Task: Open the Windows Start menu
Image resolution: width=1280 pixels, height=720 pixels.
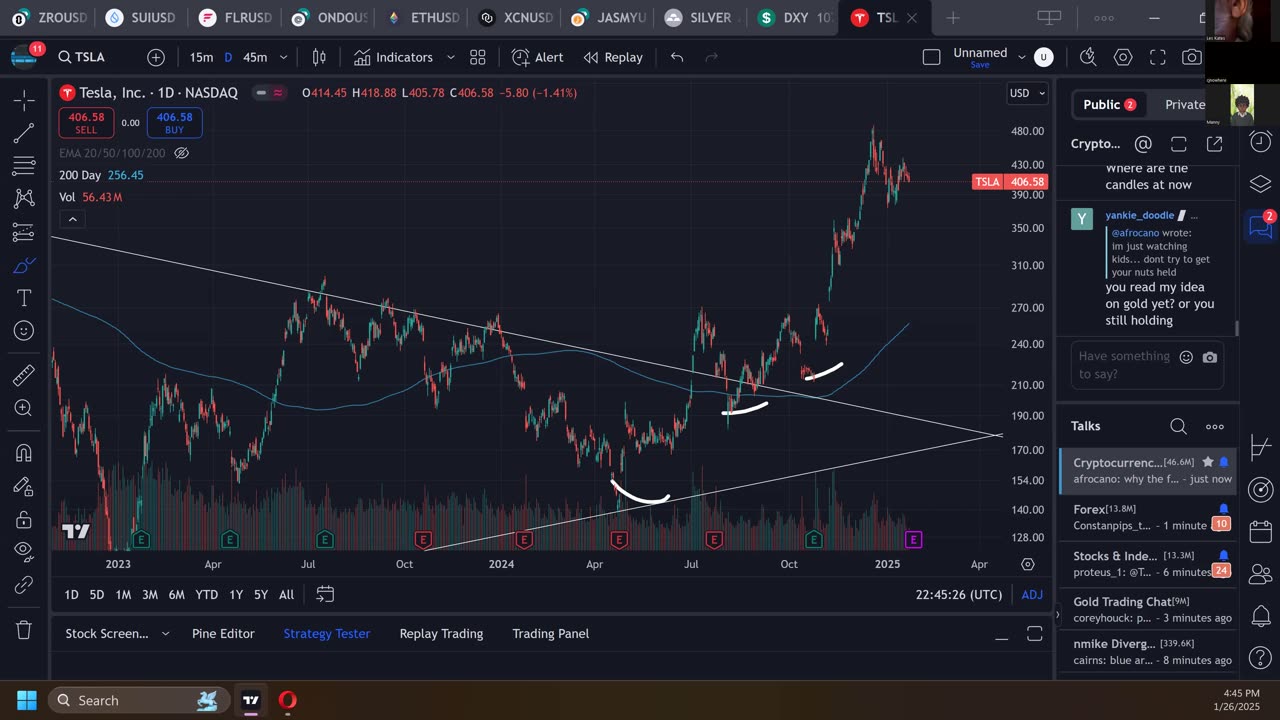Action: tap(27, 700)
